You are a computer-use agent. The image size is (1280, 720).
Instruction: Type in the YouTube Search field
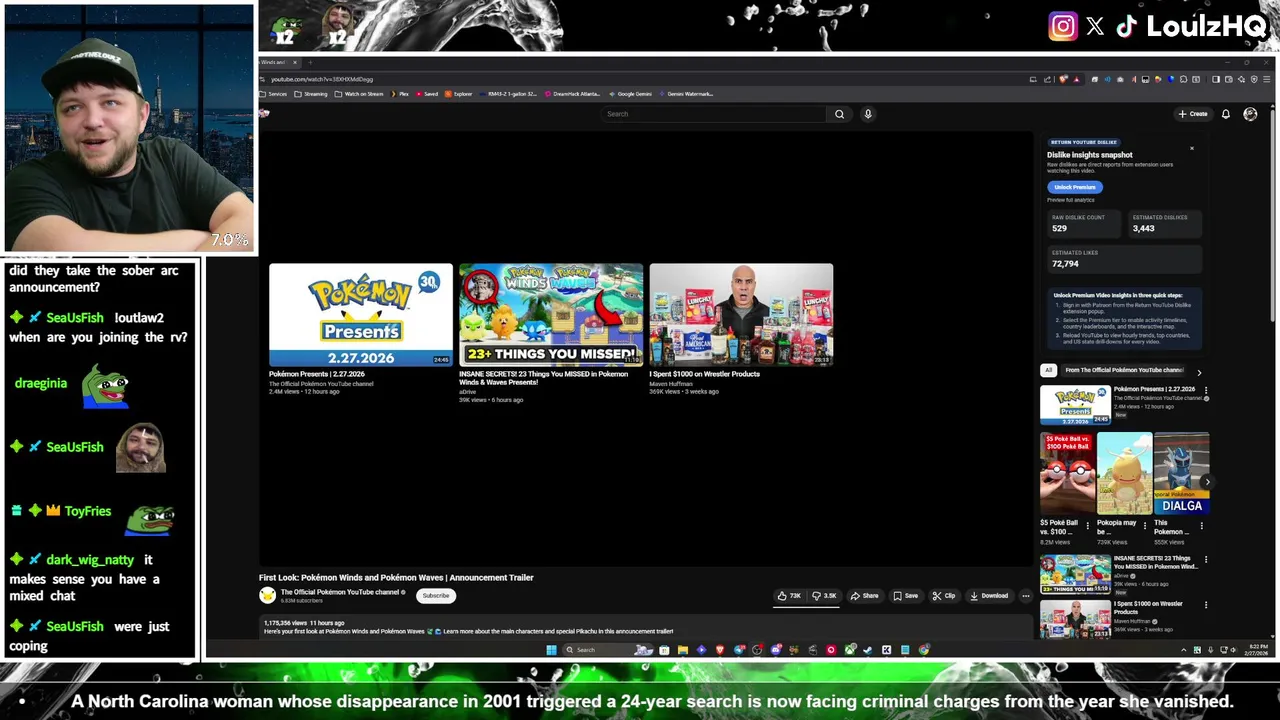(715, 114)
